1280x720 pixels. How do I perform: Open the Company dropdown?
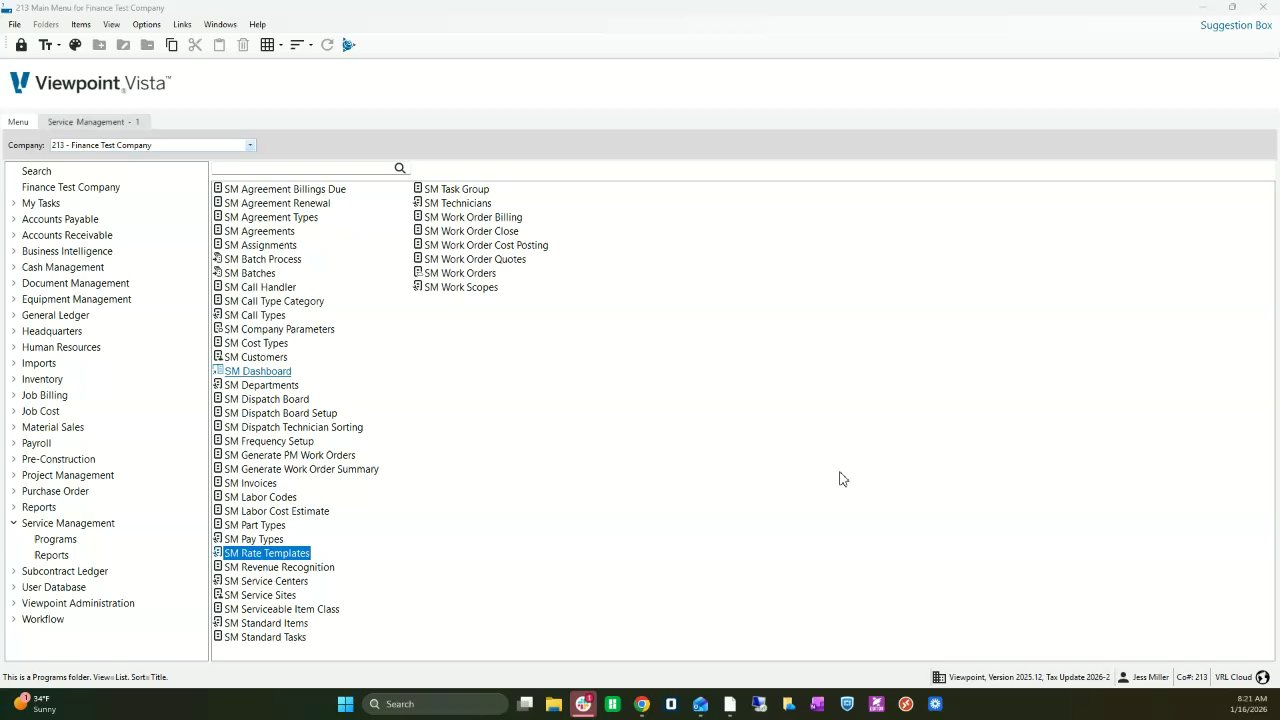[250, 145]
